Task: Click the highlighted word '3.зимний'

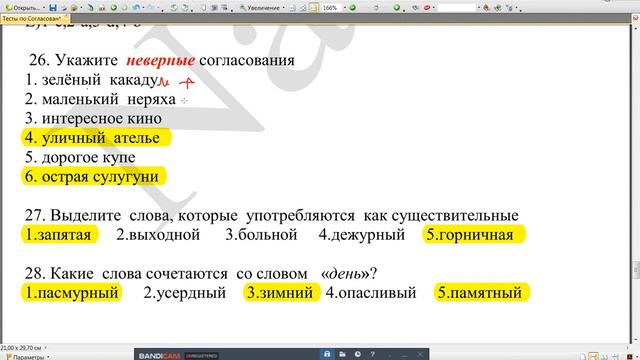Action: point(282,293)
